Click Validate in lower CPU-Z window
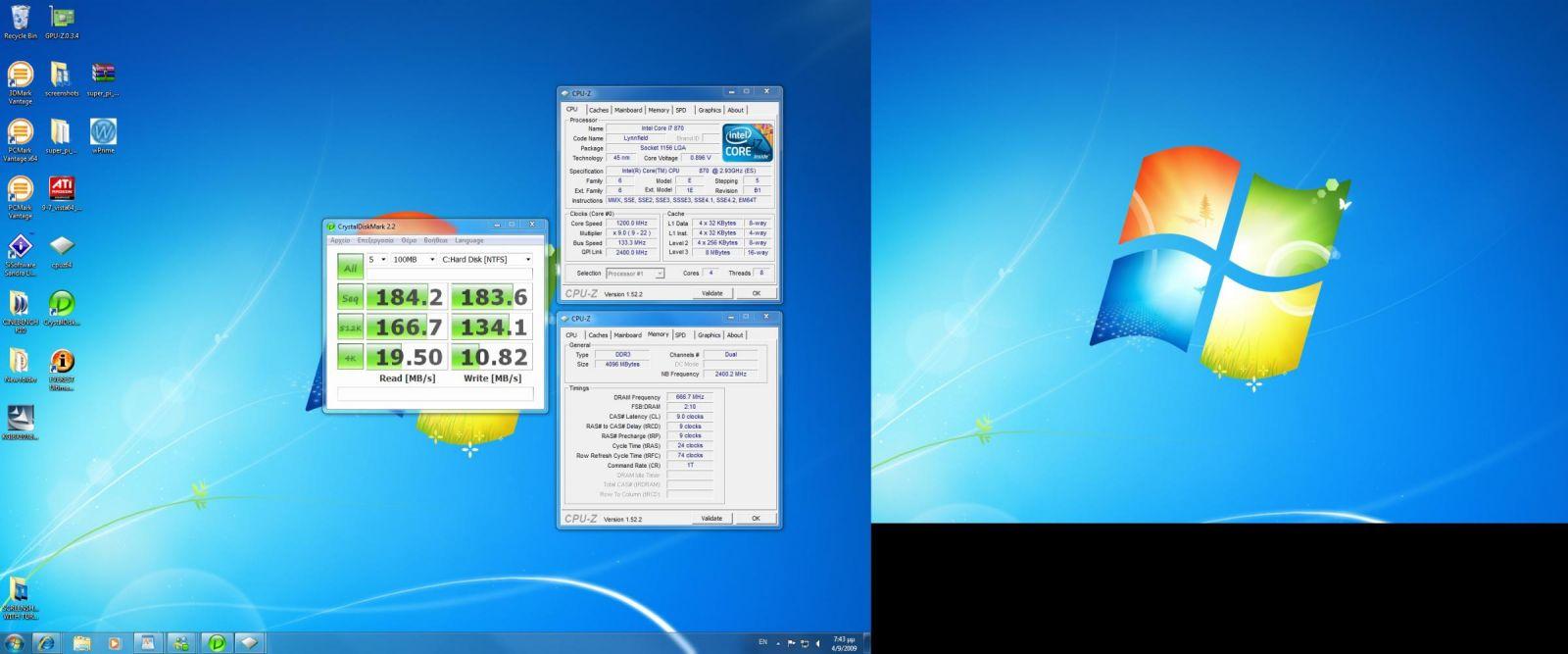 point(712,519)
